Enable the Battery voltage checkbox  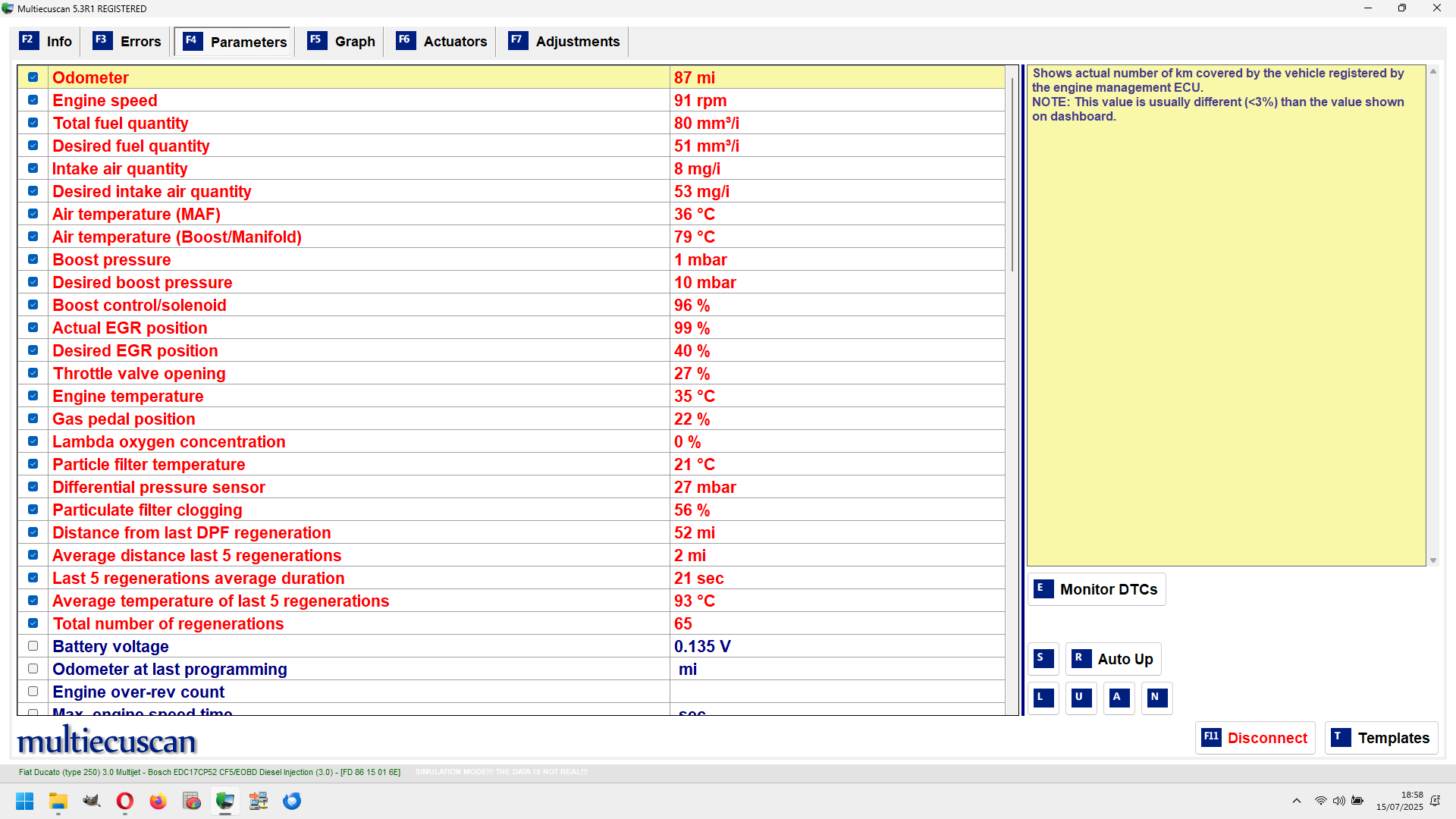pyautogui.click(x=33, y=646)
